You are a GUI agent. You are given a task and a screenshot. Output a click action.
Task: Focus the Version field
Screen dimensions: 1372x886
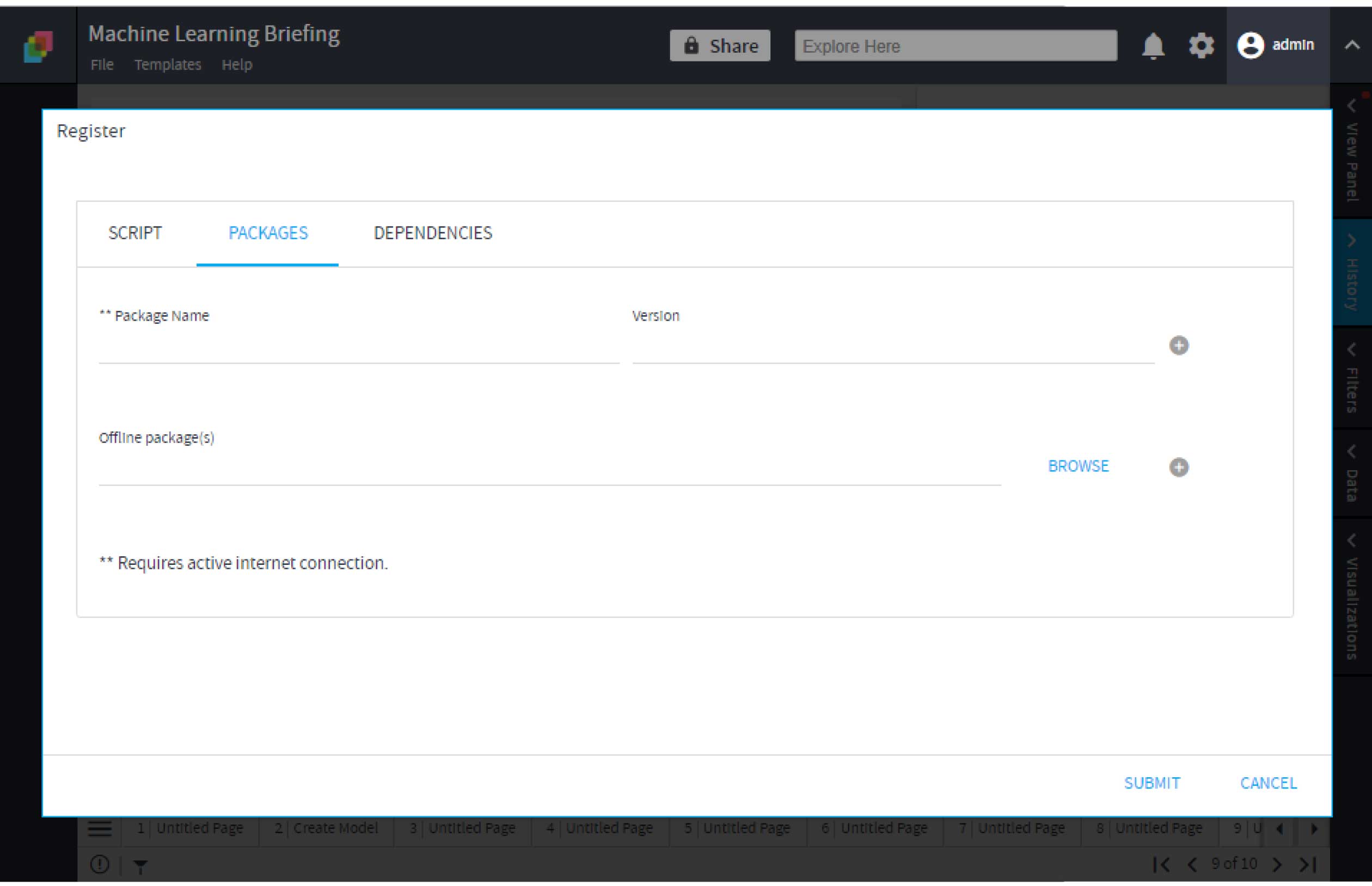coord(892,346)
